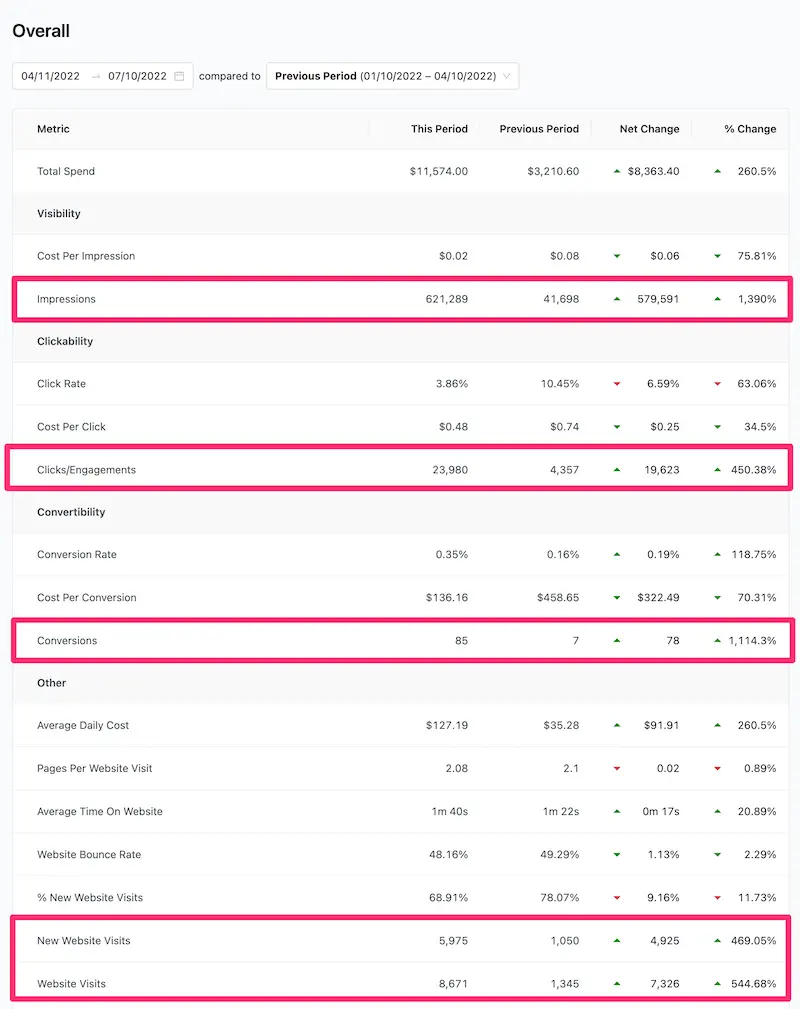Click the Overall page title

[41, 30]
